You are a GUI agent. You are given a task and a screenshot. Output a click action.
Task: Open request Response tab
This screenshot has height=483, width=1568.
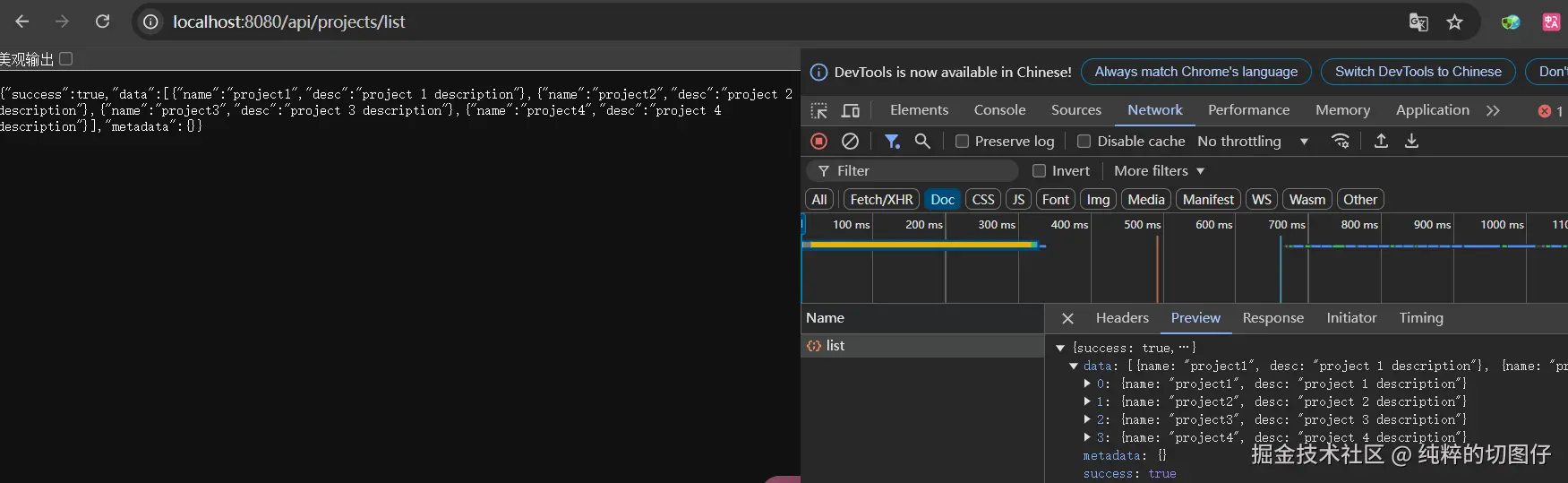1272,318
